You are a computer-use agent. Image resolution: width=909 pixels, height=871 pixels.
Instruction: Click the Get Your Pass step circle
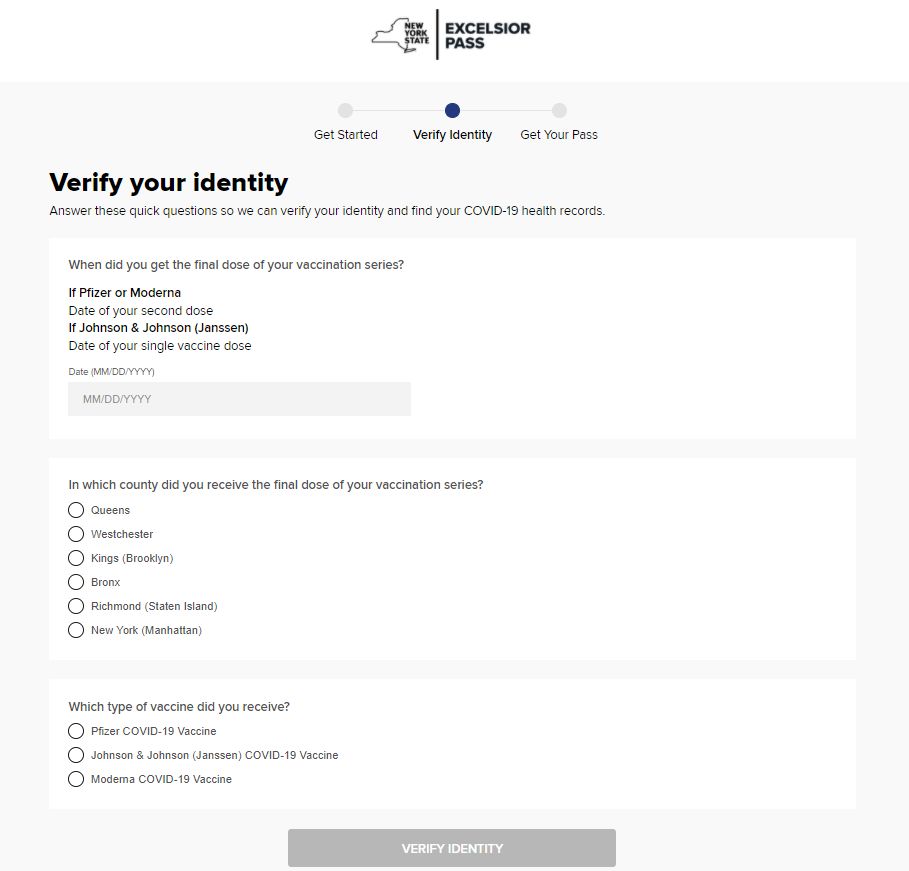[x=559, y=110]
